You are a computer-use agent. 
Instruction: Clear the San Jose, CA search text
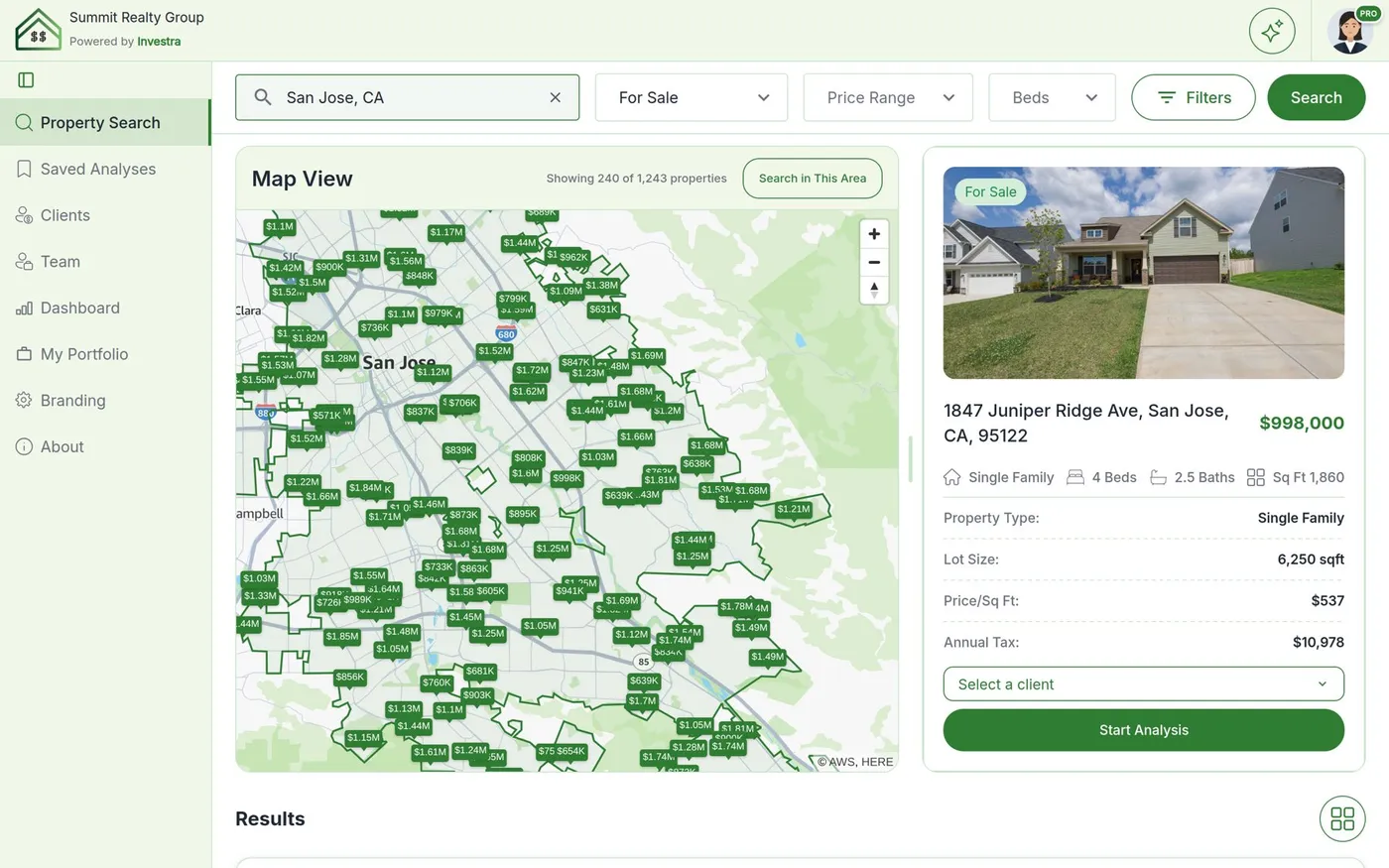[556, 97]
